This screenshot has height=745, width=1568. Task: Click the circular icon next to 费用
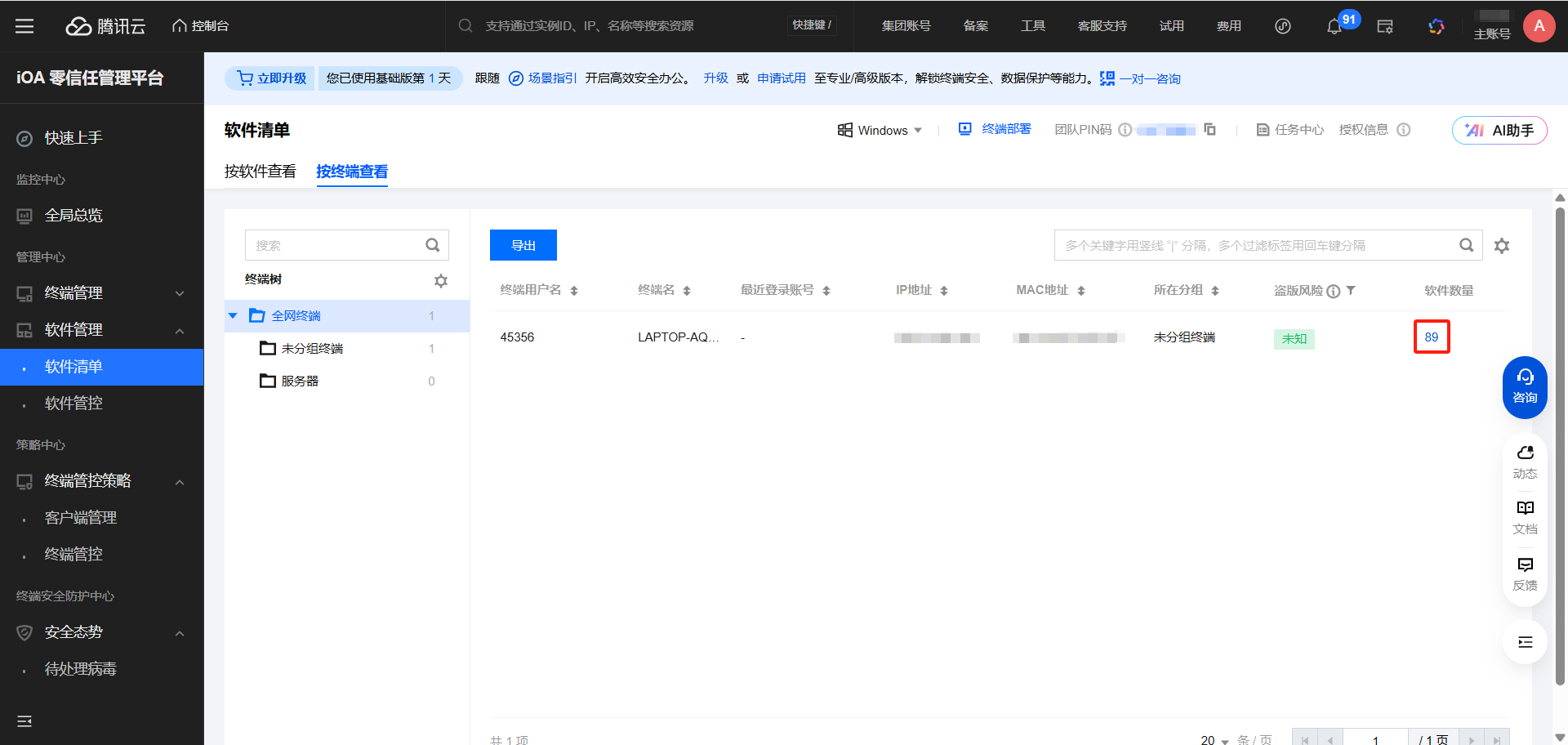1283,26
